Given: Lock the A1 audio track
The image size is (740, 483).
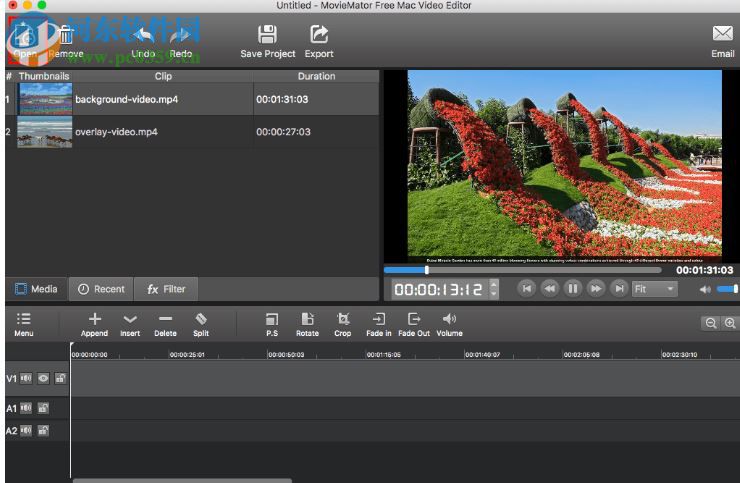Looking at the screenshot, I should [x=43, y=408].
